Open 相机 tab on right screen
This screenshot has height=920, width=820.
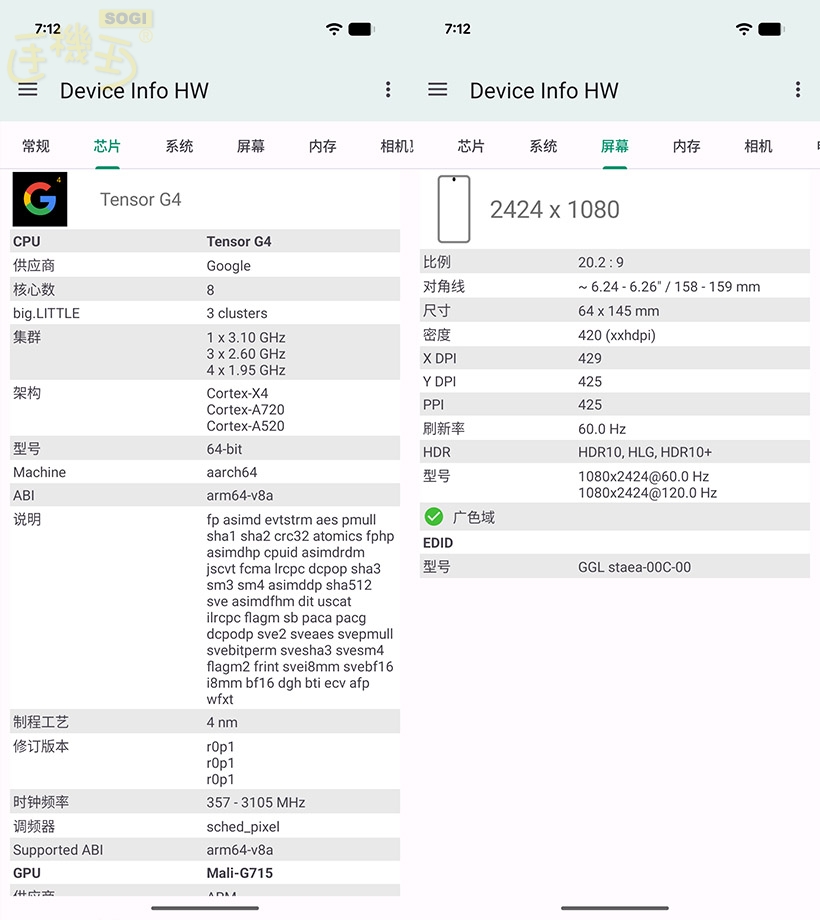(x=758, y=146)
